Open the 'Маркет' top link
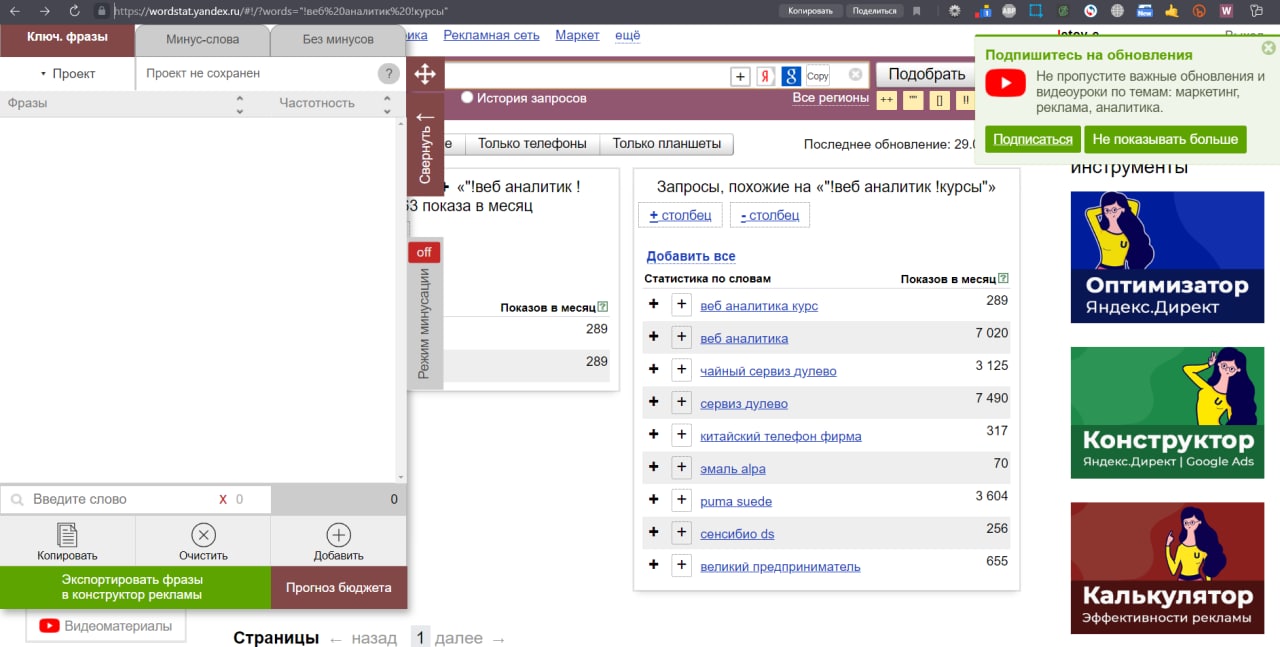This screenshot has width=1280, height=647. click(x=577, y=35)
